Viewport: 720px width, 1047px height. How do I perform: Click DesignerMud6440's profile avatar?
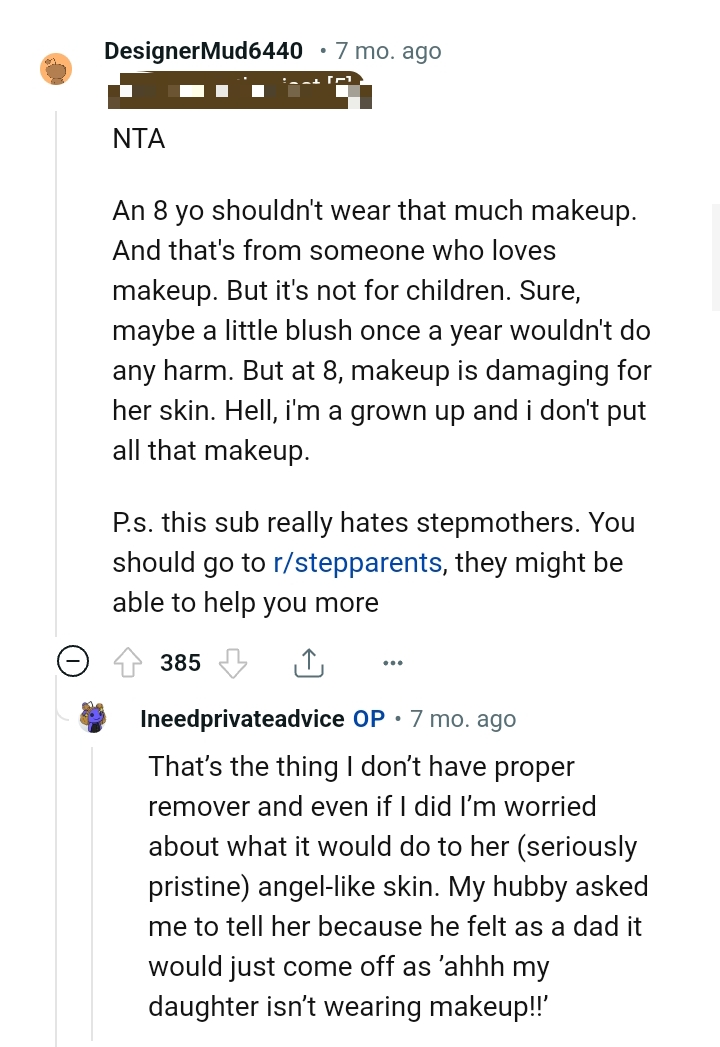point(57,69)
